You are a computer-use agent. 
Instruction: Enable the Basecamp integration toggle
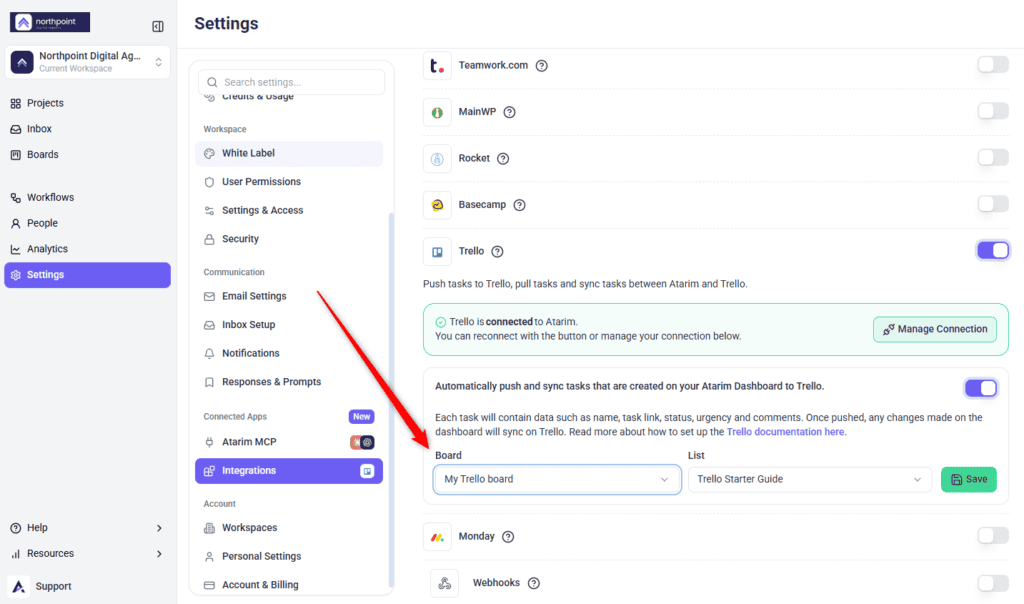(993, 204)
